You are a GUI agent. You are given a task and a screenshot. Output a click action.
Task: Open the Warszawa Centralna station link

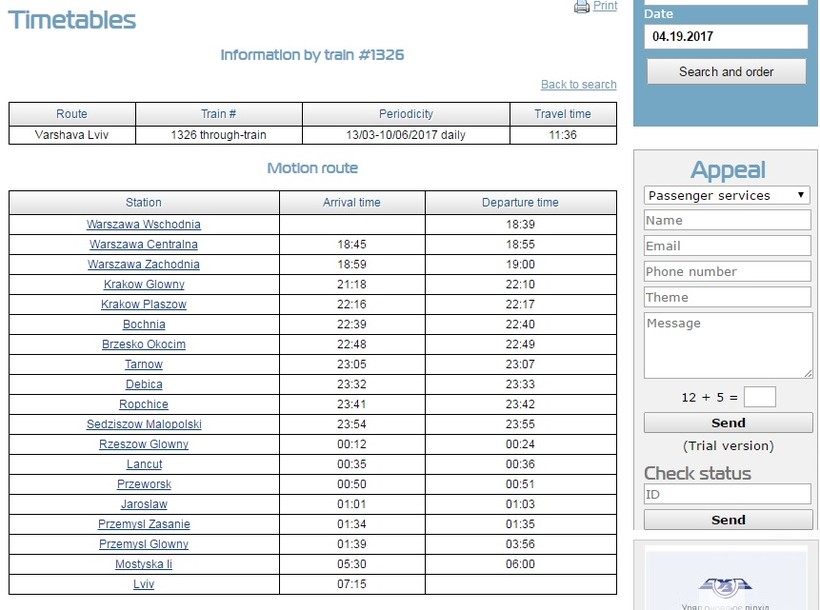pyautogui.click(x=144, y=245)
